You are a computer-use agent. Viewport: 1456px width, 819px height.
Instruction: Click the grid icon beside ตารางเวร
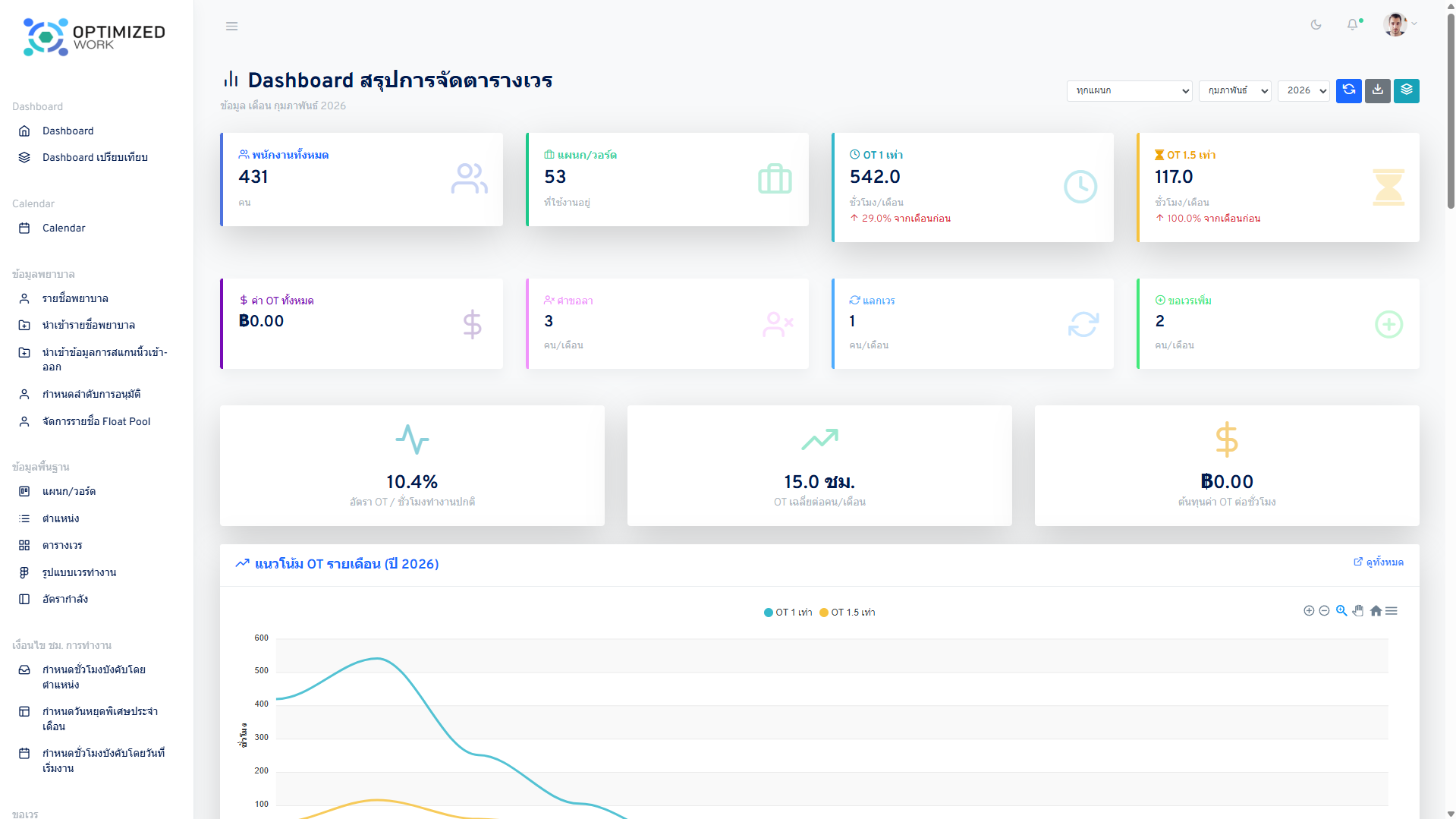(x=24, y=545)
